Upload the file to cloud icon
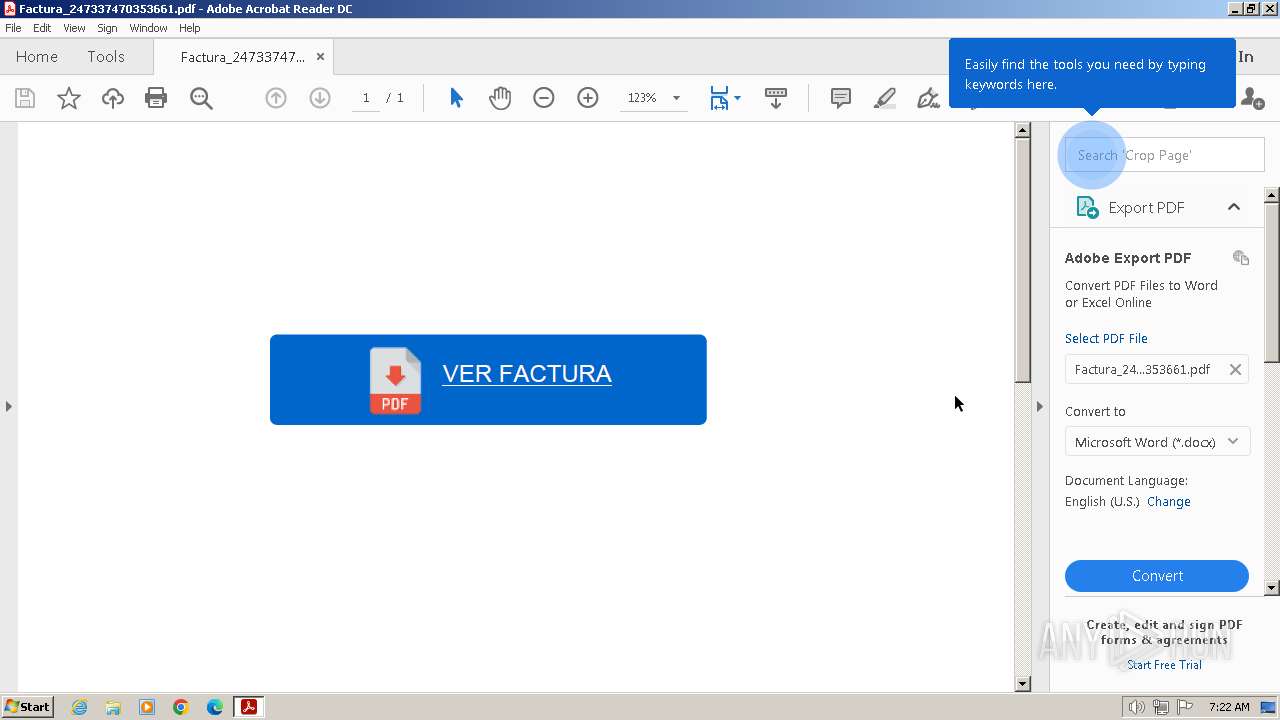This screenshot has width=1280, height=720. [113, 98]
